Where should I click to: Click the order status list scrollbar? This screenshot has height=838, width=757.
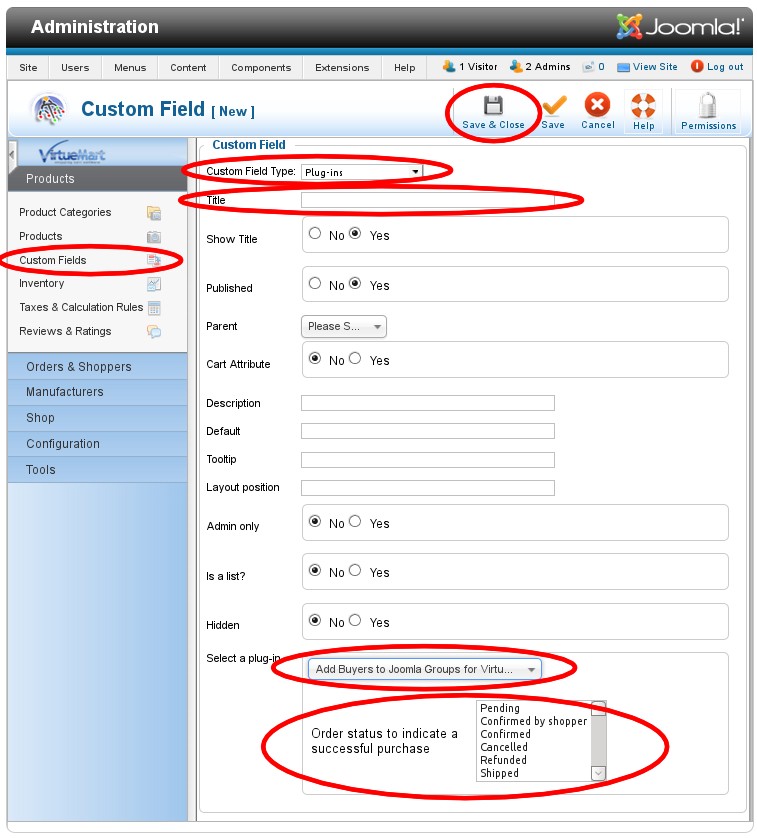click(x=598, y=740)
